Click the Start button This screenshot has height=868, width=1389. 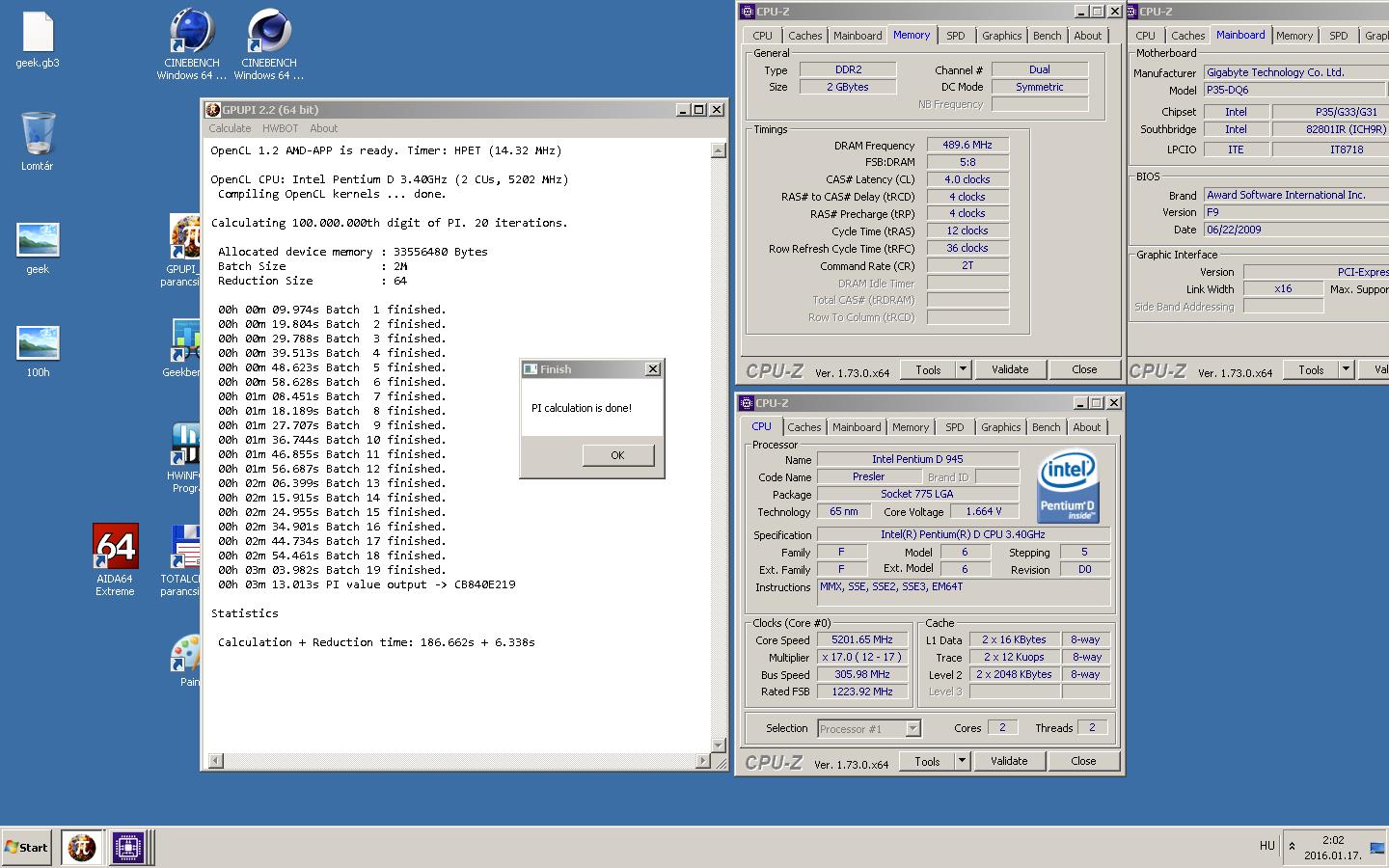[x=26, y=848]
